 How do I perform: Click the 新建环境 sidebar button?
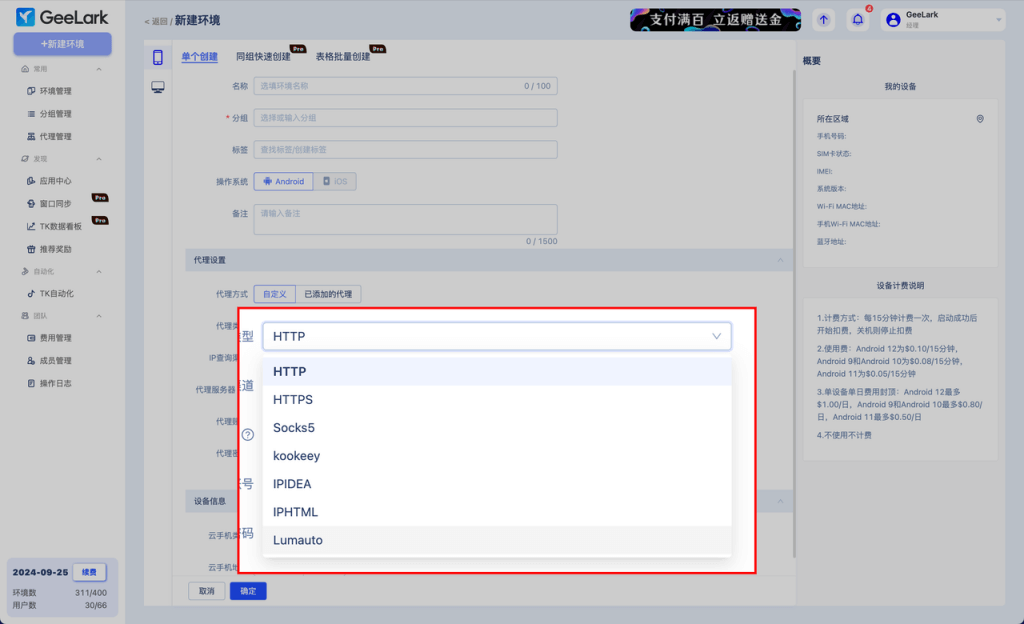[x=62, y=44]
